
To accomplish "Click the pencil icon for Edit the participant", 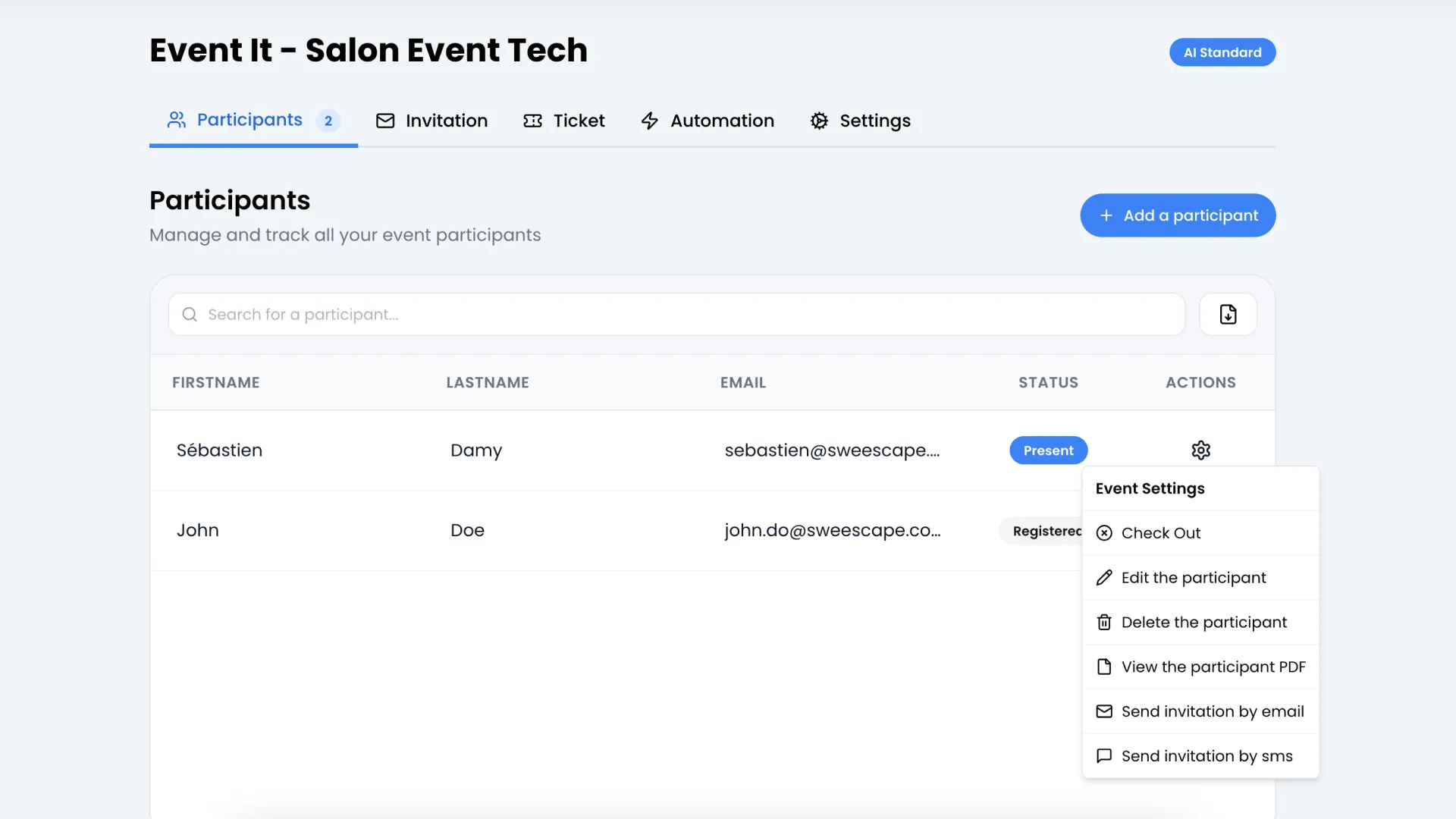I will [x=1104, y=578].
